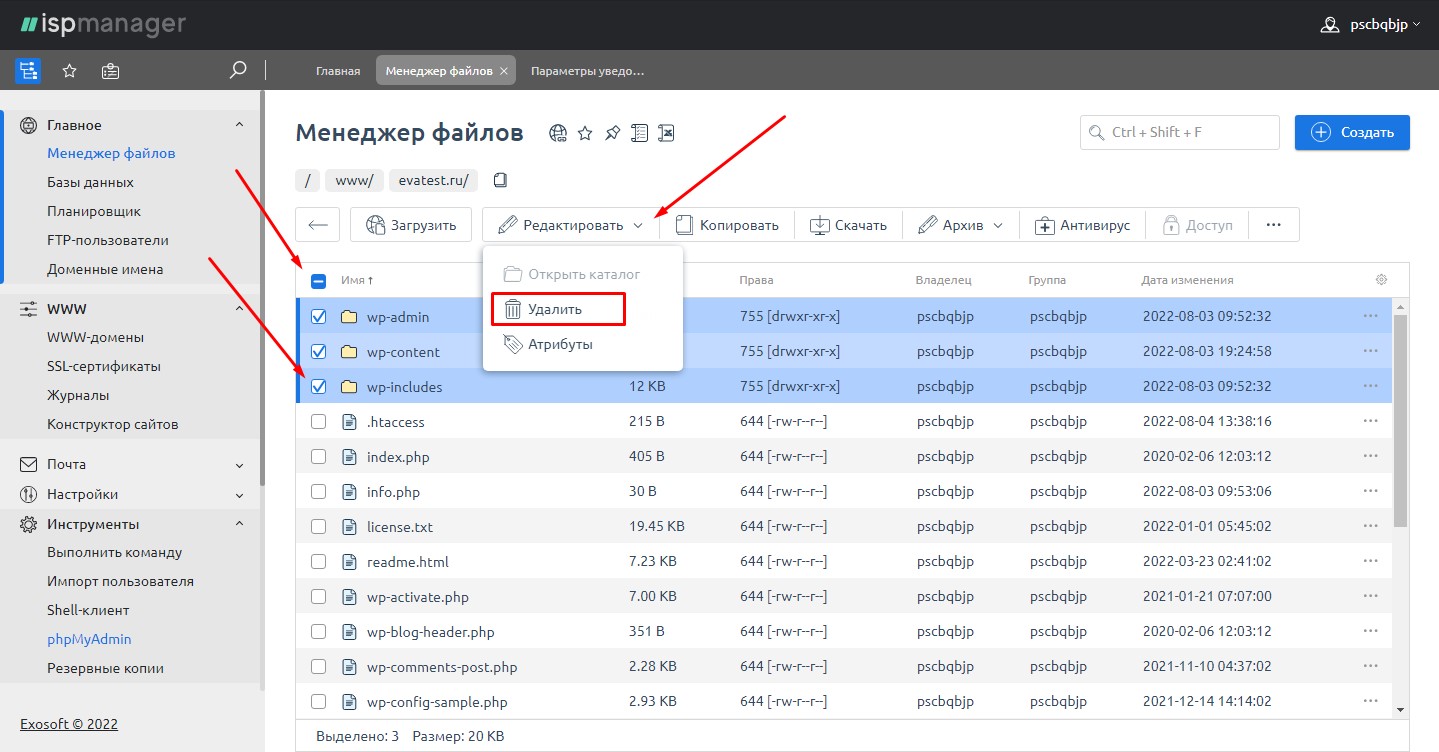Click the wp-content folder icon
Image resolution: width=1439 pixels, height=752 pixels.
pos(349,352)
